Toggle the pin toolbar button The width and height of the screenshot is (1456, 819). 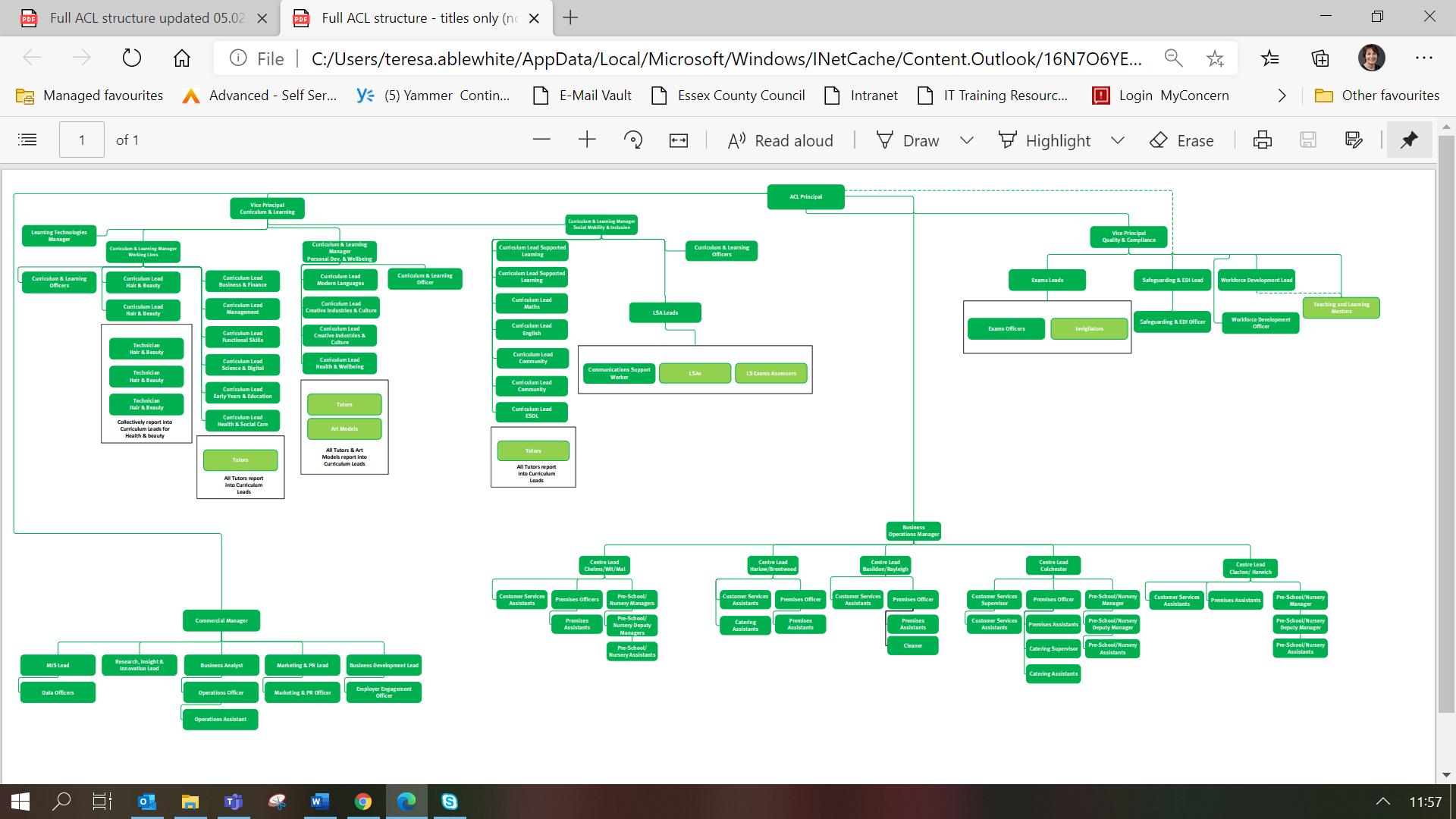coord(1409,140)
